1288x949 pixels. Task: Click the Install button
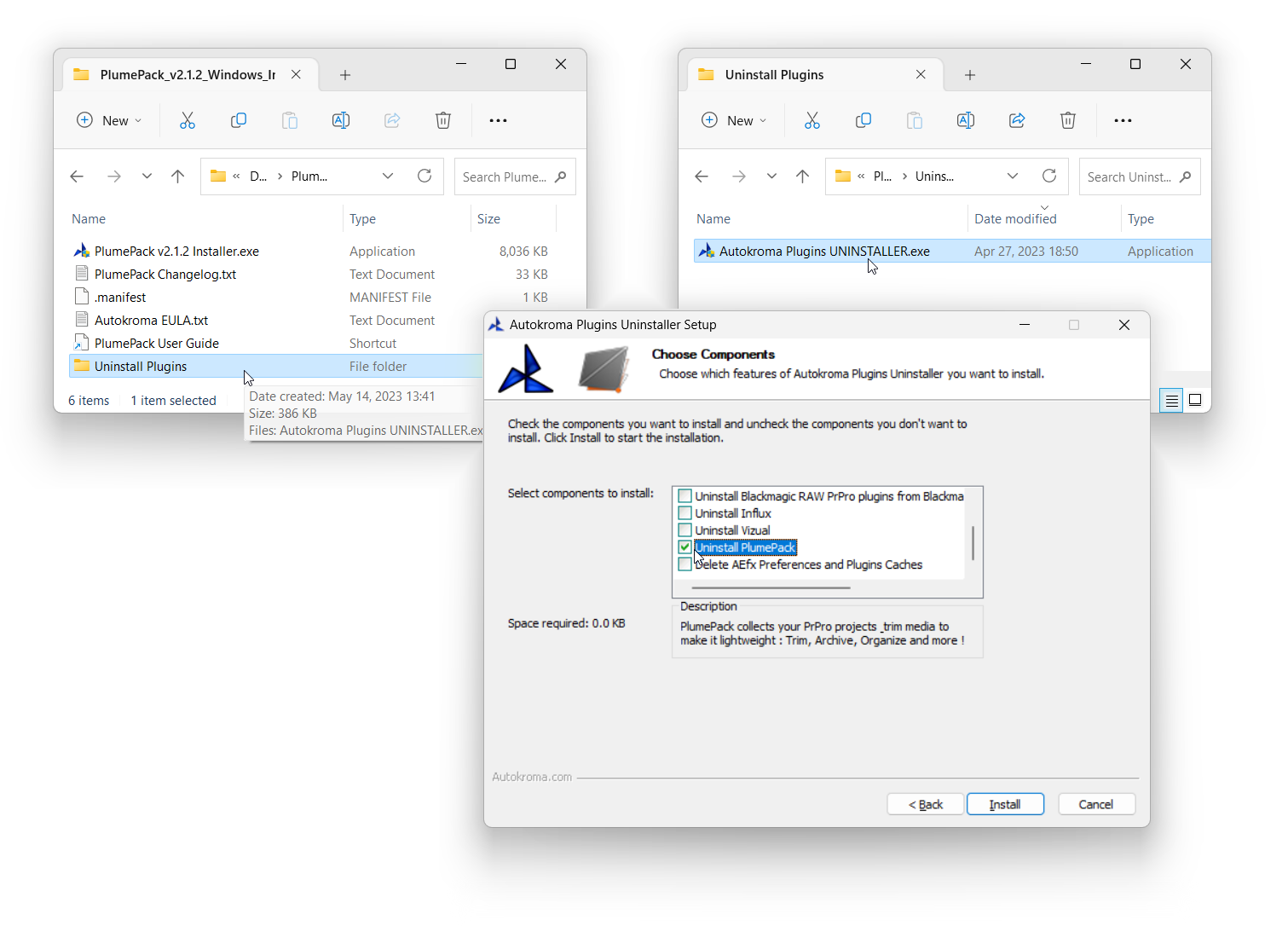(1005, 804)
